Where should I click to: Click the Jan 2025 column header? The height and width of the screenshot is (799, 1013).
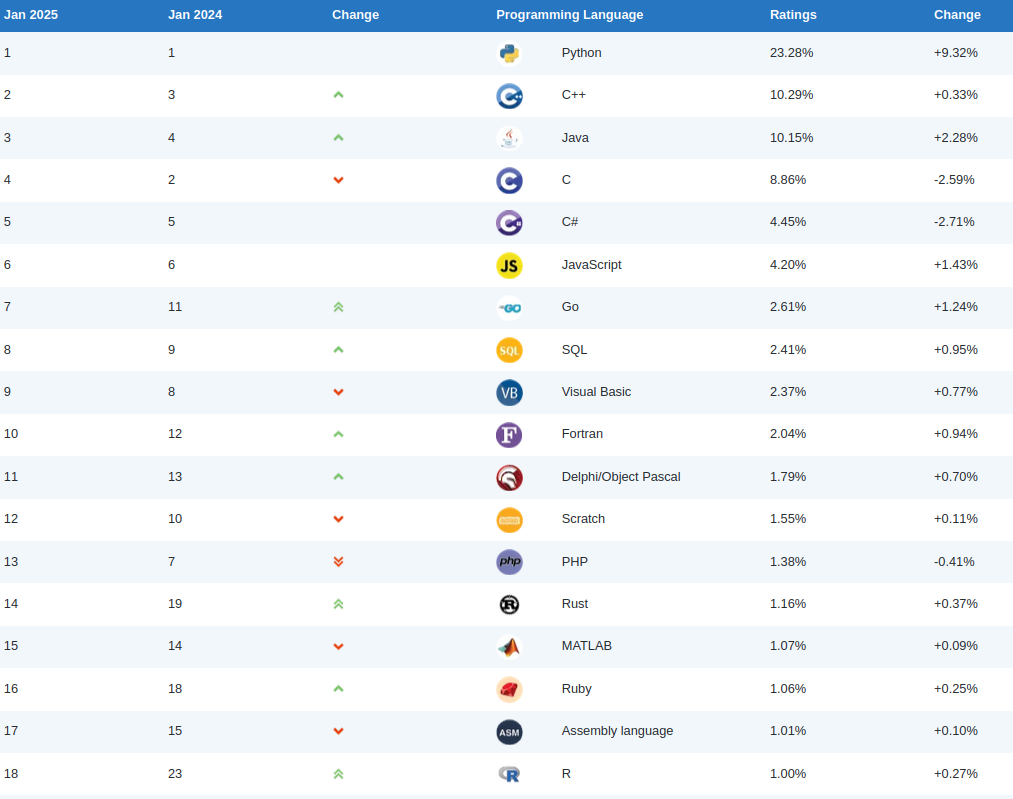(x=31, y=15)
